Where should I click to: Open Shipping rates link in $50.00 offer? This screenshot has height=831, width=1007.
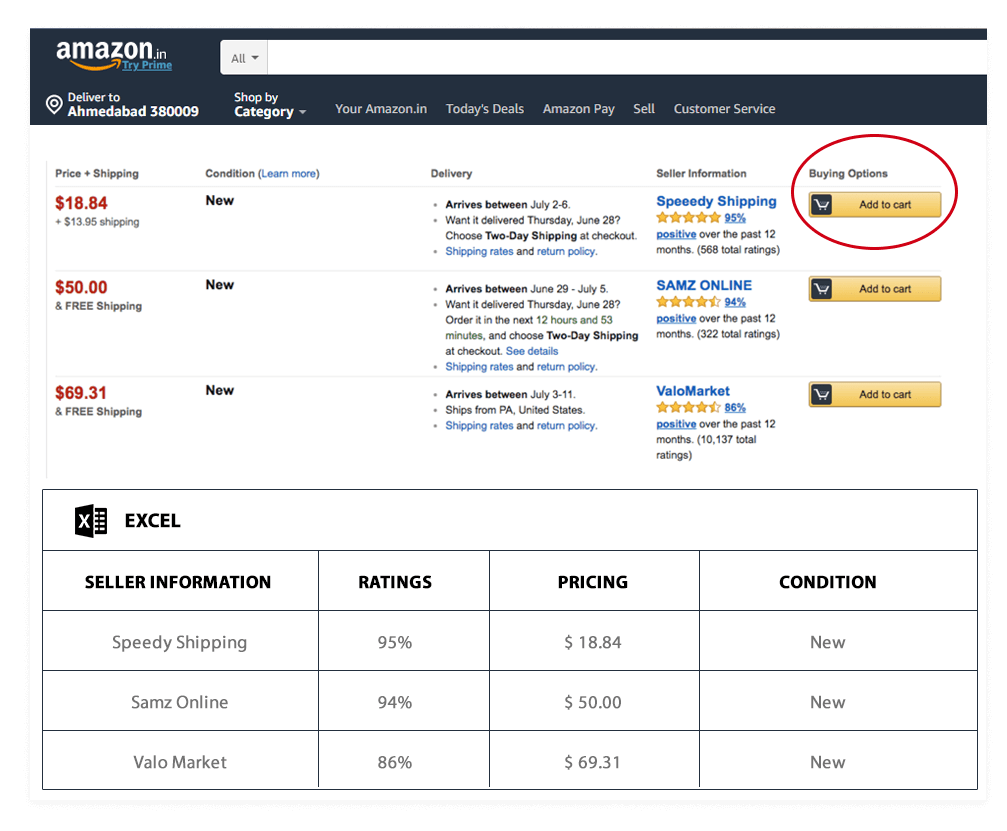(x=479, y=367)
